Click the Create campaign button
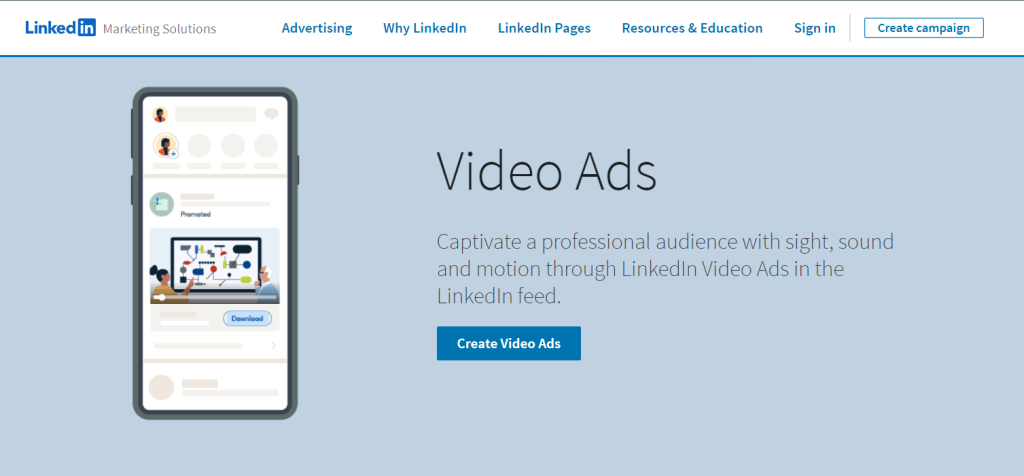This screenshot has height=476, width=1024. 923,28
